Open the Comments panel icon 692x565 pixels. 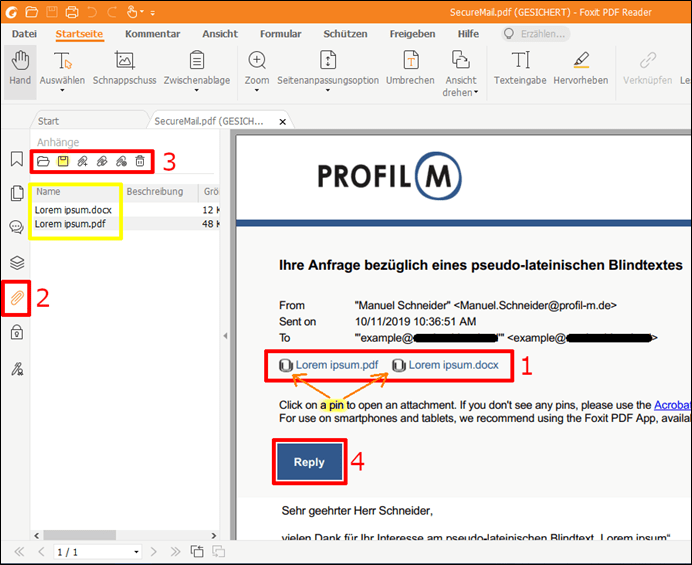16,228
